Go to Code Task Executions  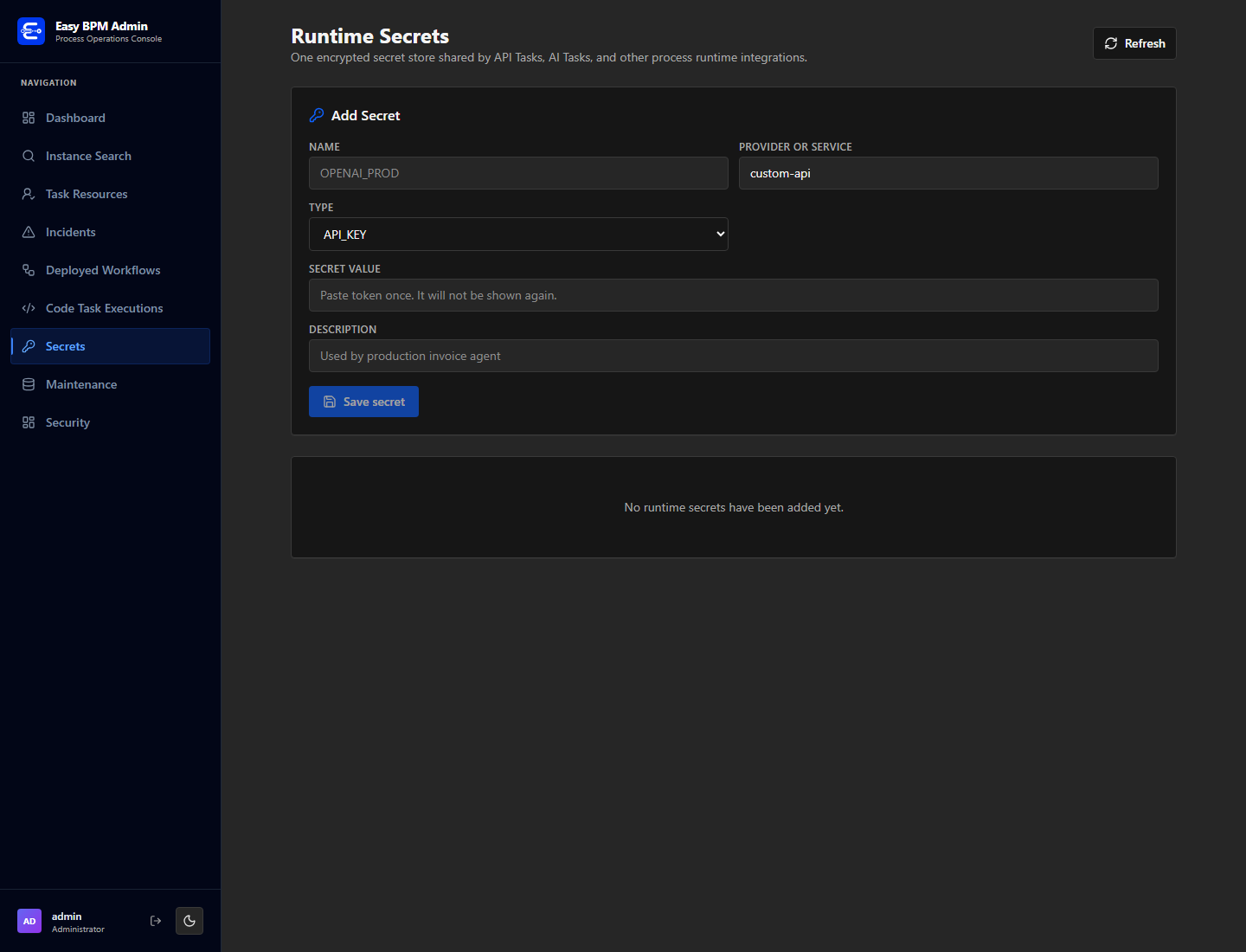coord(110,308)
